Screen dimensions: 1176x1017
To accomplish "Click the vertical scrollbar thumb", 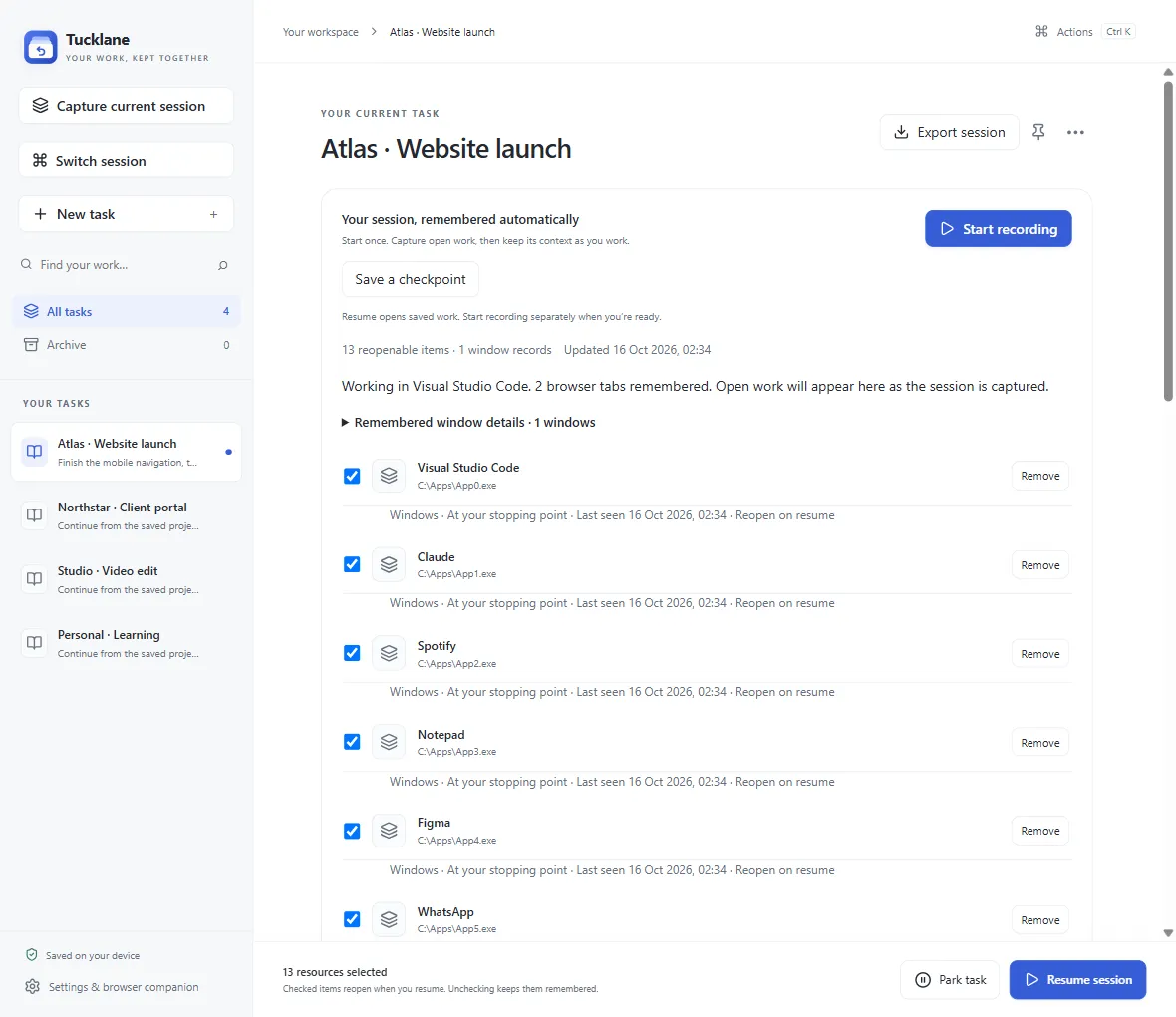I will (x=1168, y=240).
